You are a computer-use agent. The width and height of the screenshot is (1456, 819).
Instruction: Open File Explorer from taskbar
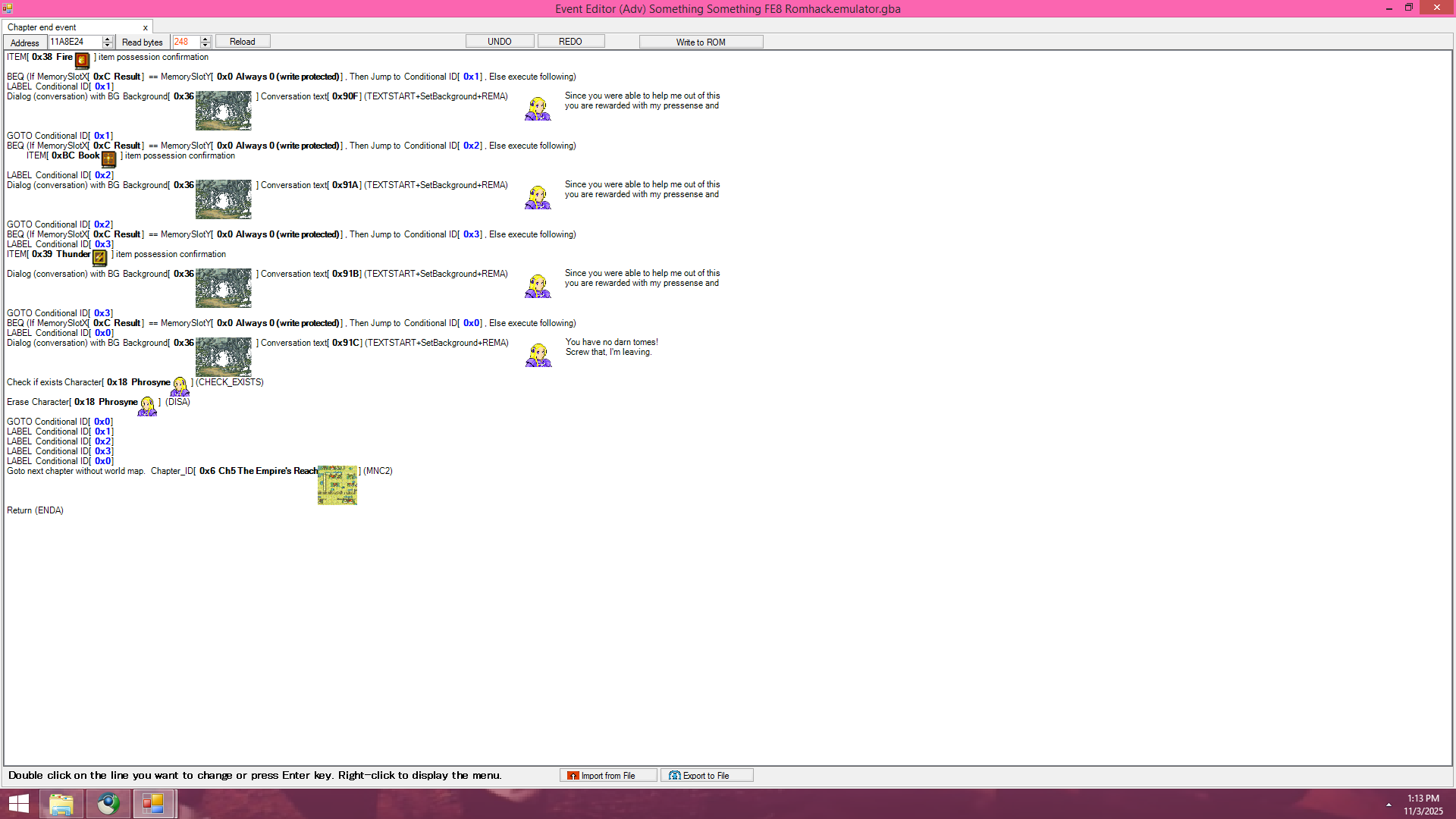tap(61, 803)
